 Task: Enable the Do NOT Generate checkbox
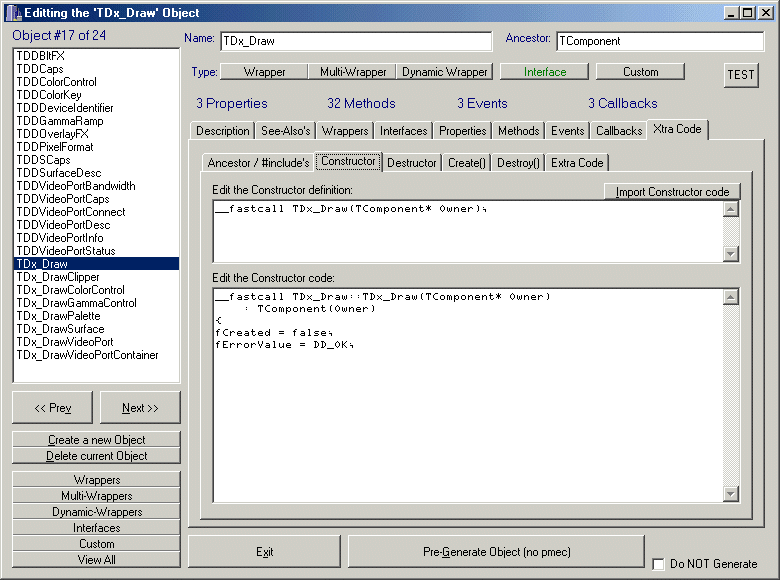pos(658,564)
